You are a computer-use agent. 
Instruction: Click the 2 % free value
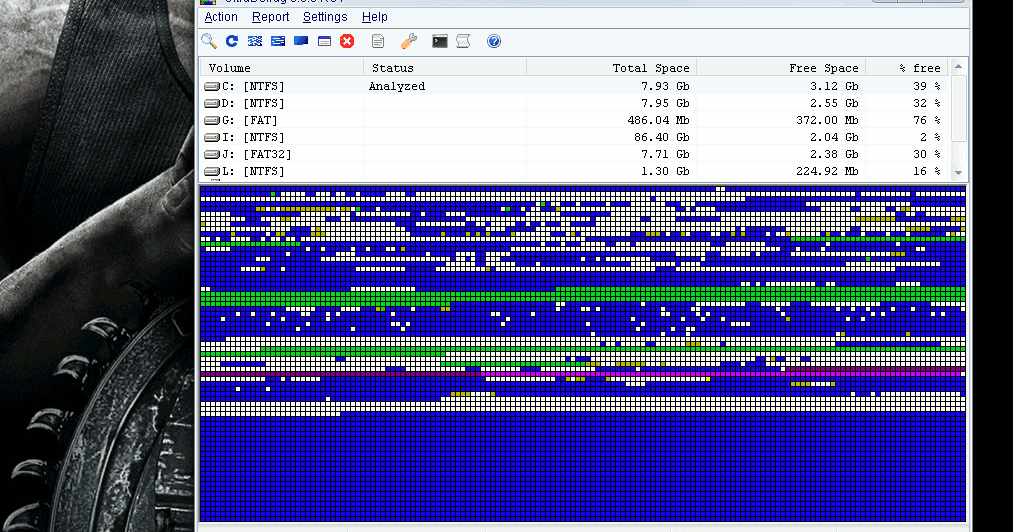(930, 137)
